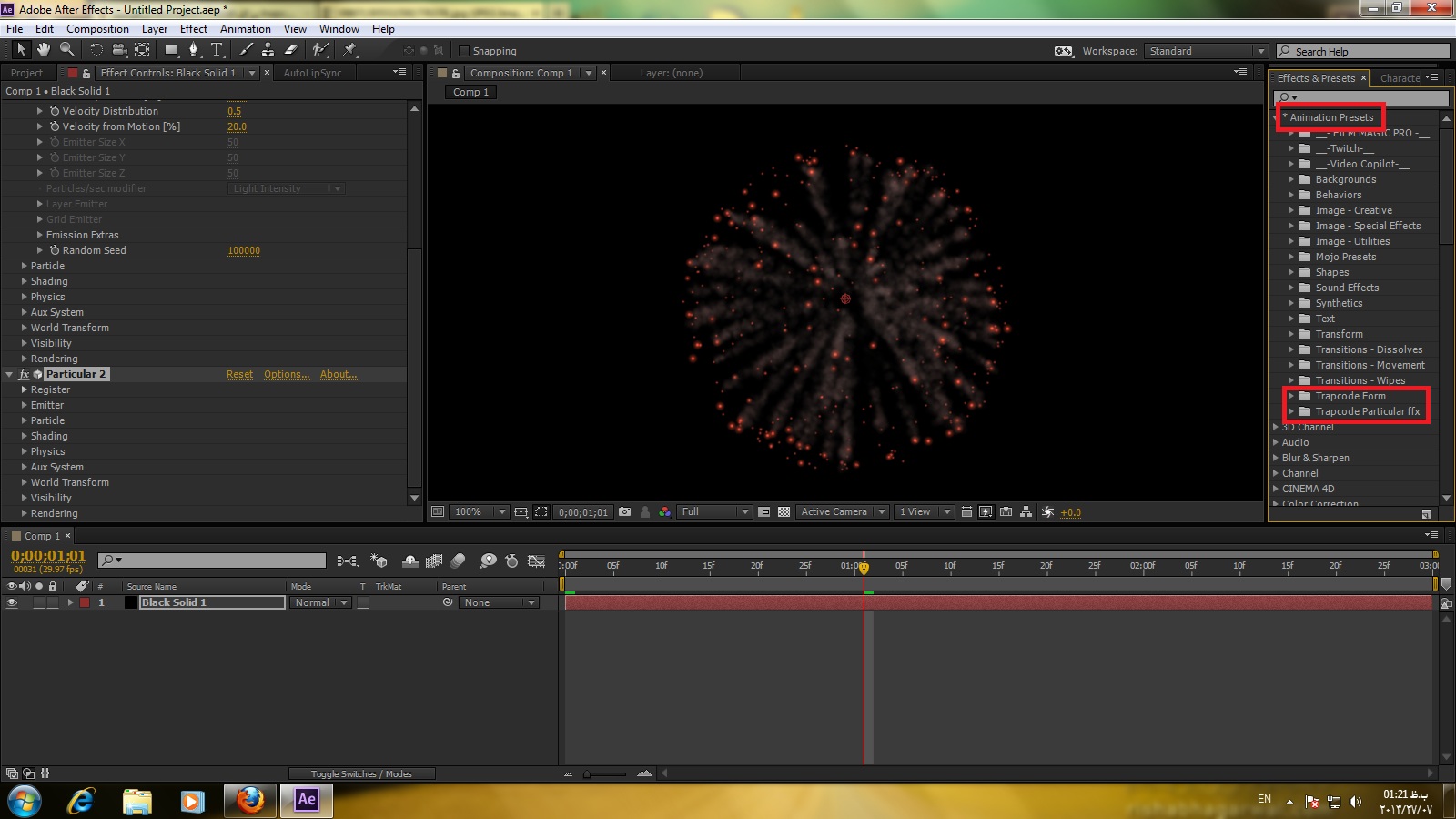
Task: Open the graph editor icon
Action: pos(537,561)
